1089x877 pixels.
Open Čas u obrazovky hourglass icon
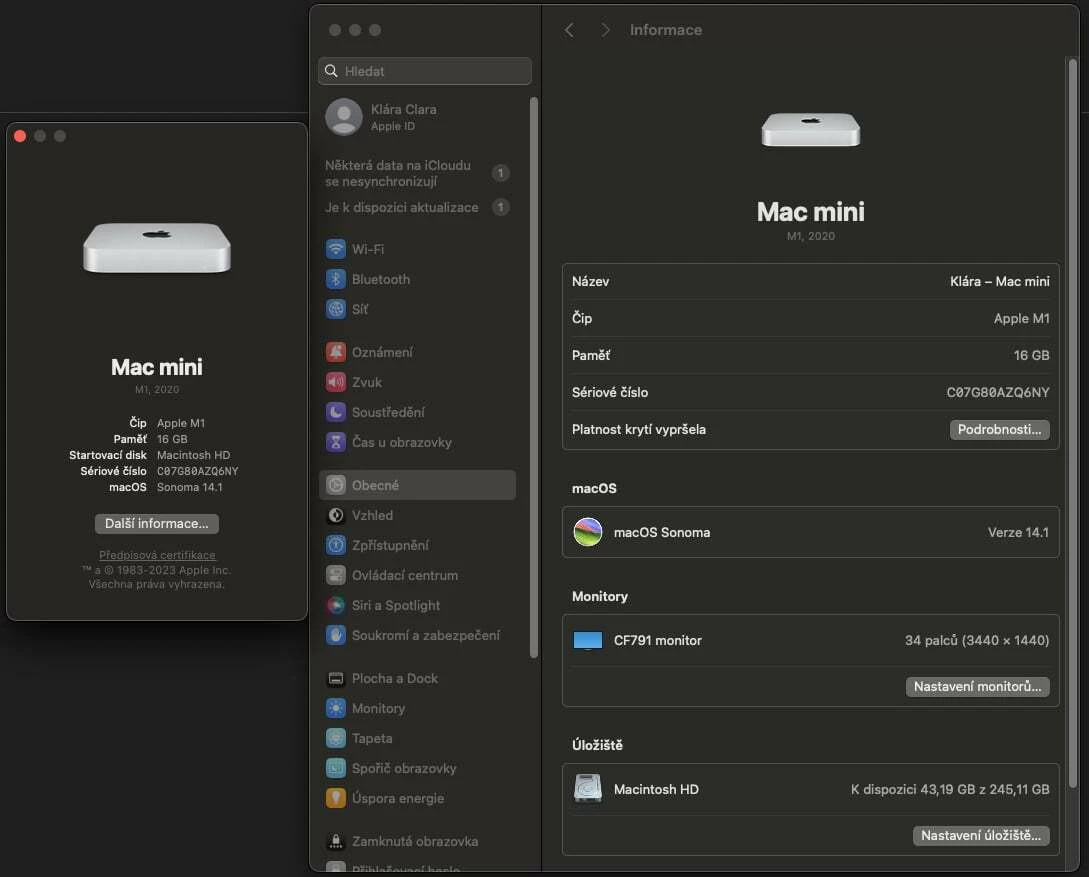click(335, 442)
